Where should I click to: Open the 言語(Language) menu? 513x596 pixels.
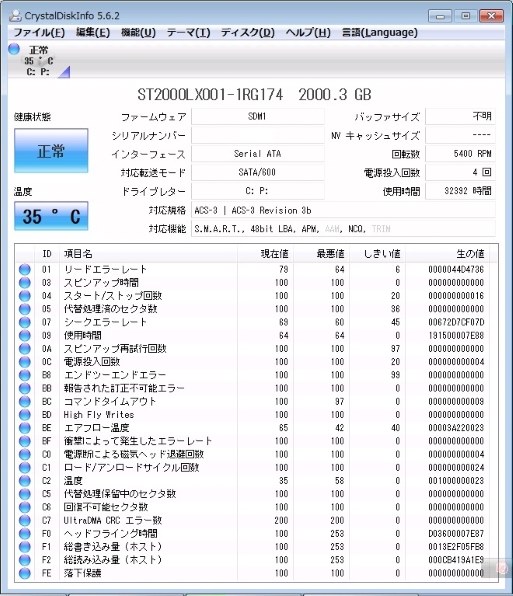click(x=379, y=33)
